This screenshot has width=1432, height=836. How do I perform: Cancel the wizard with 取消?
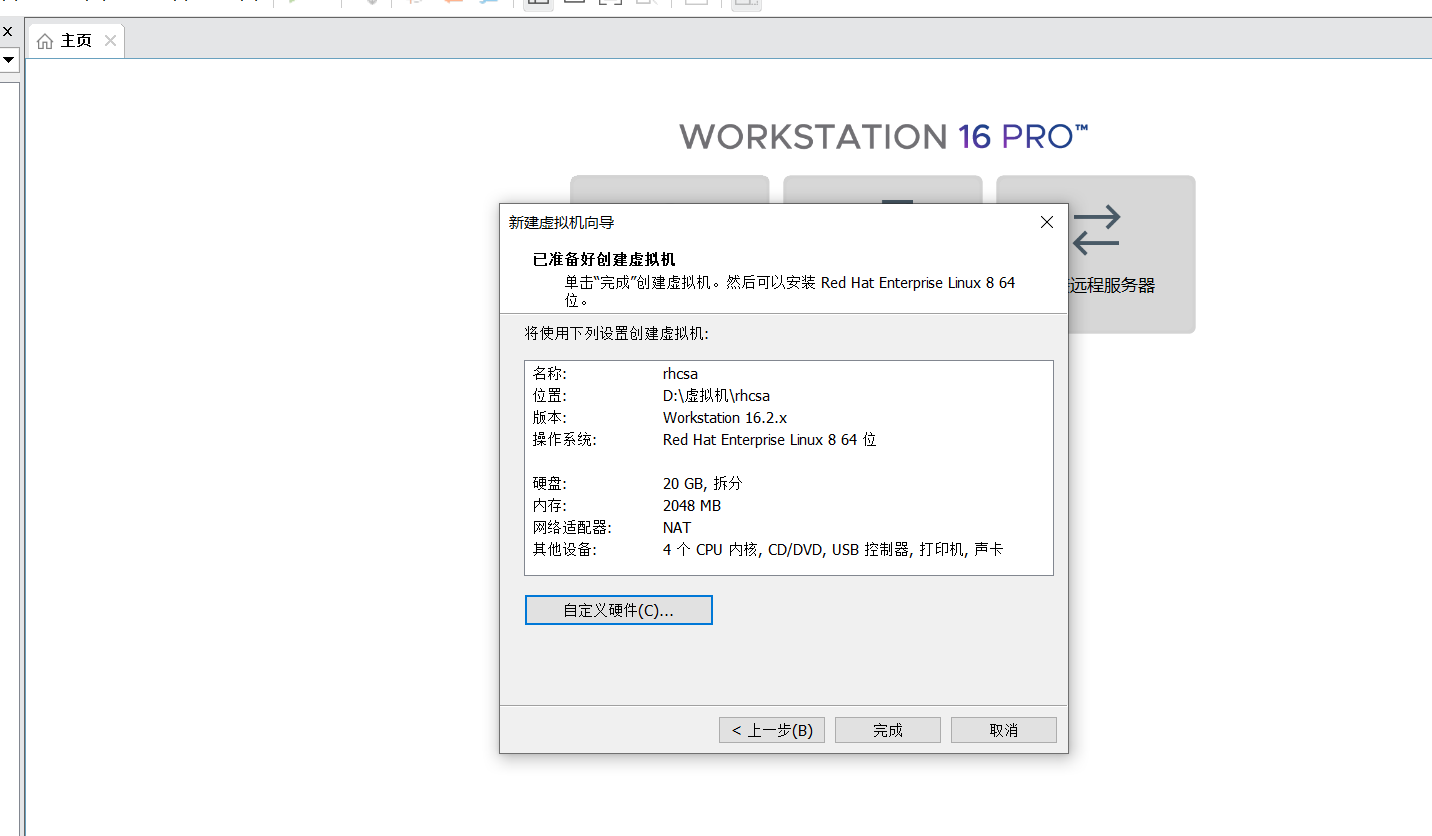click(1004, 730)
